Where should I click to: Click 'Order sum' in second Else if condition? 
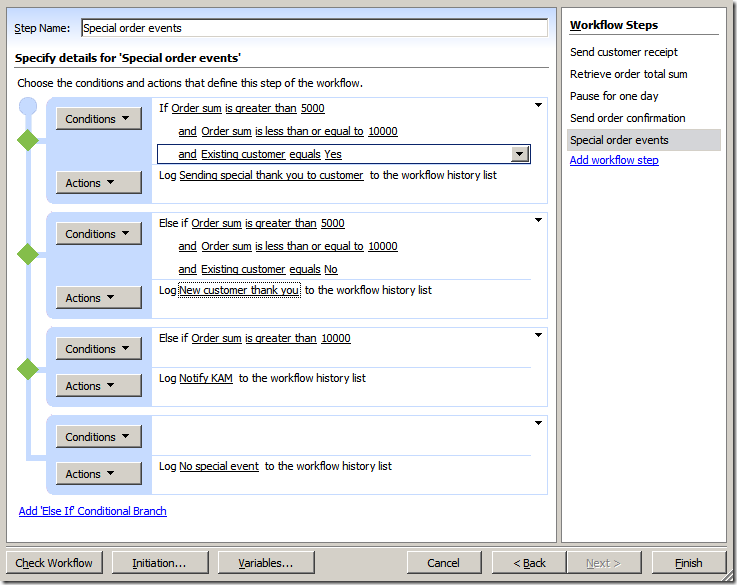[216, 223]
